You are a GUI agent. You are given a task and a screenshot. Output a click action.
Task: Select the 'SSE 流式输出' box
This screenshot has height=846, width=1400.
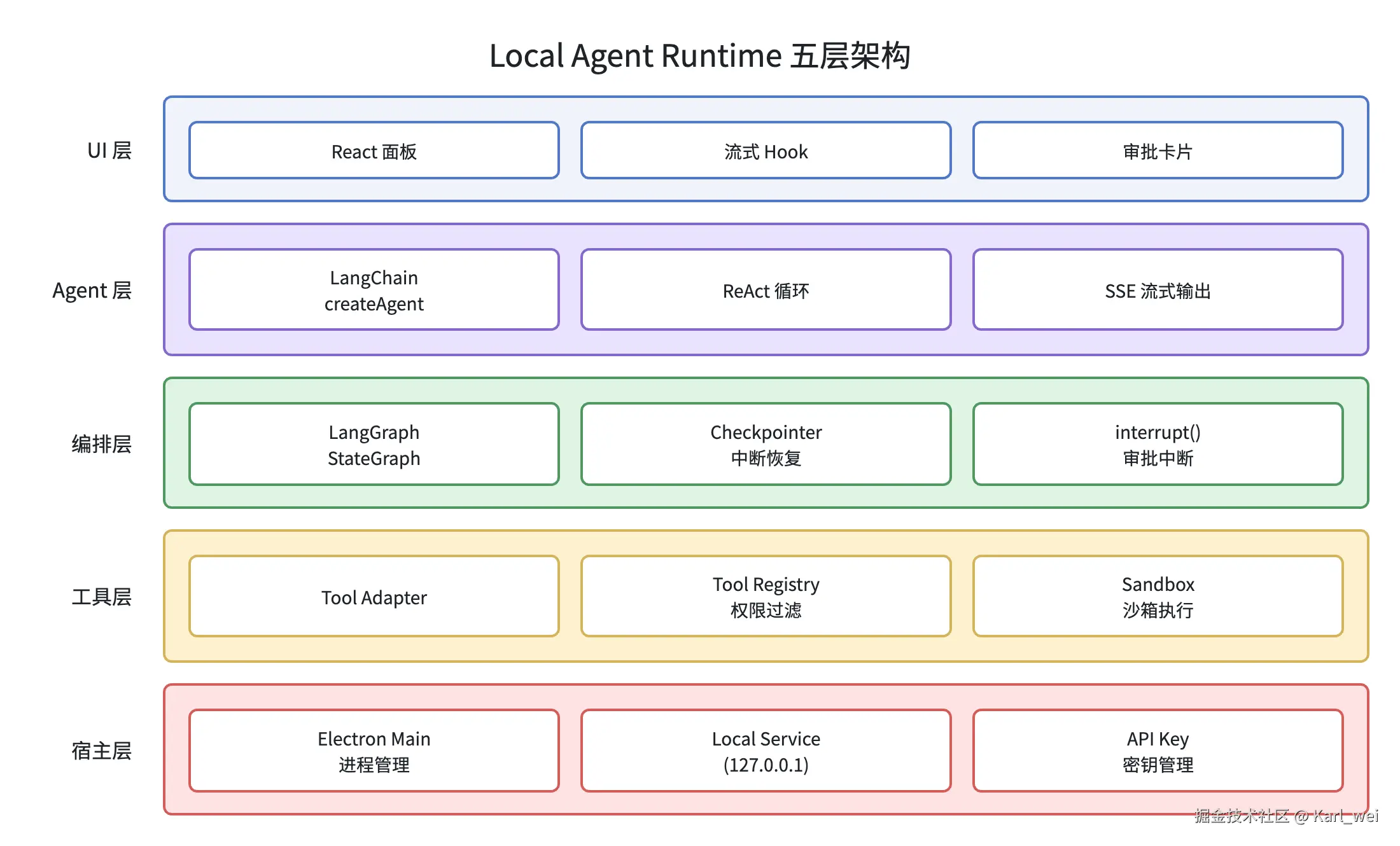1158,290
